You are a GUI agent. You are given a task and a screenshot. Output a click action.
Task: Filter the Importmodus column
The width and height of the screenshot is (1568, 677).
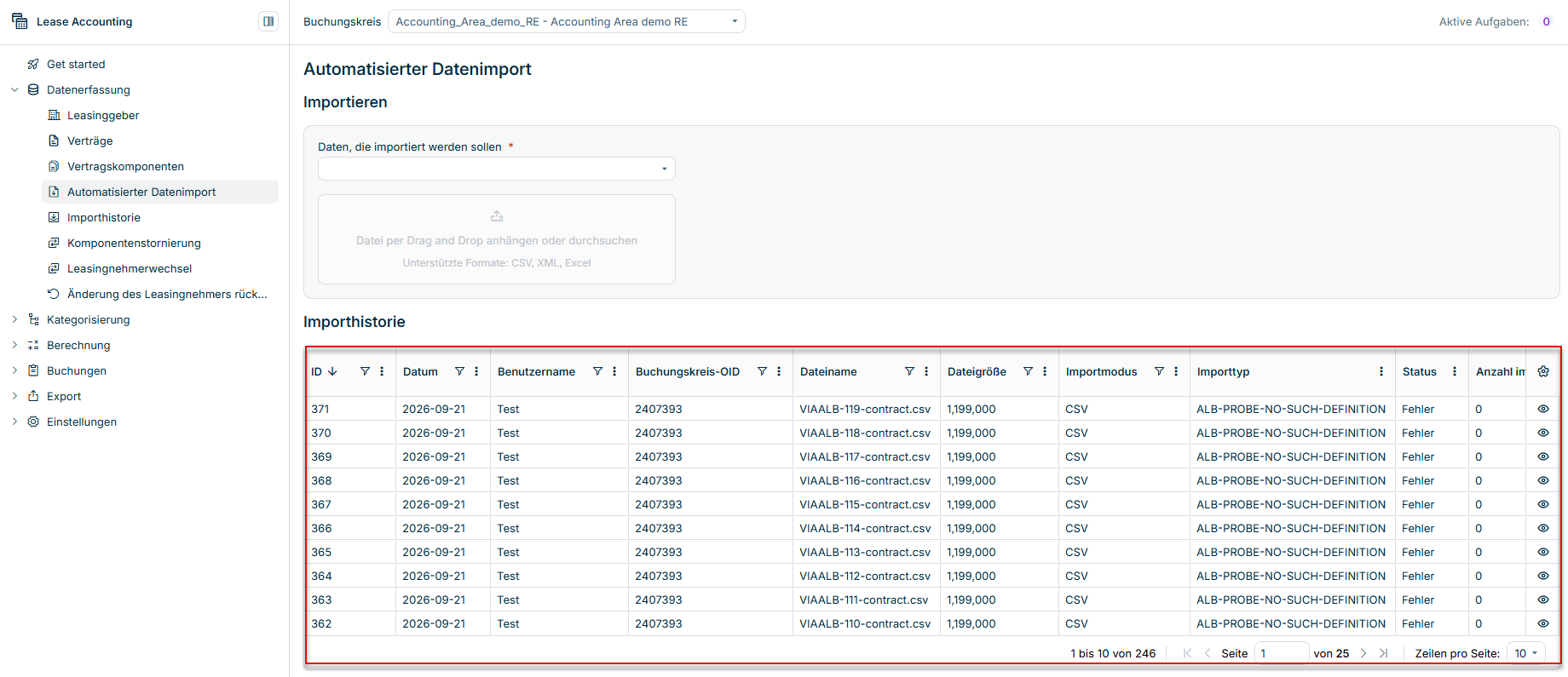pyautogui.click(x=1159, y=371)
